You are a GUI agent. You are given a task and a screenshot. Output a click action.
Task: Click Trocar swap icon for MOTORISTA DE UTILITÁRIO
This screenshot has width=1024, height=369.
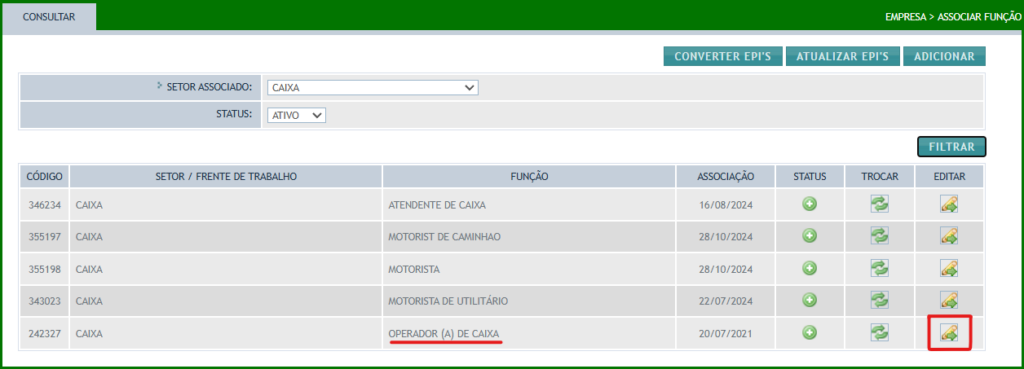(x=880, y=300)
